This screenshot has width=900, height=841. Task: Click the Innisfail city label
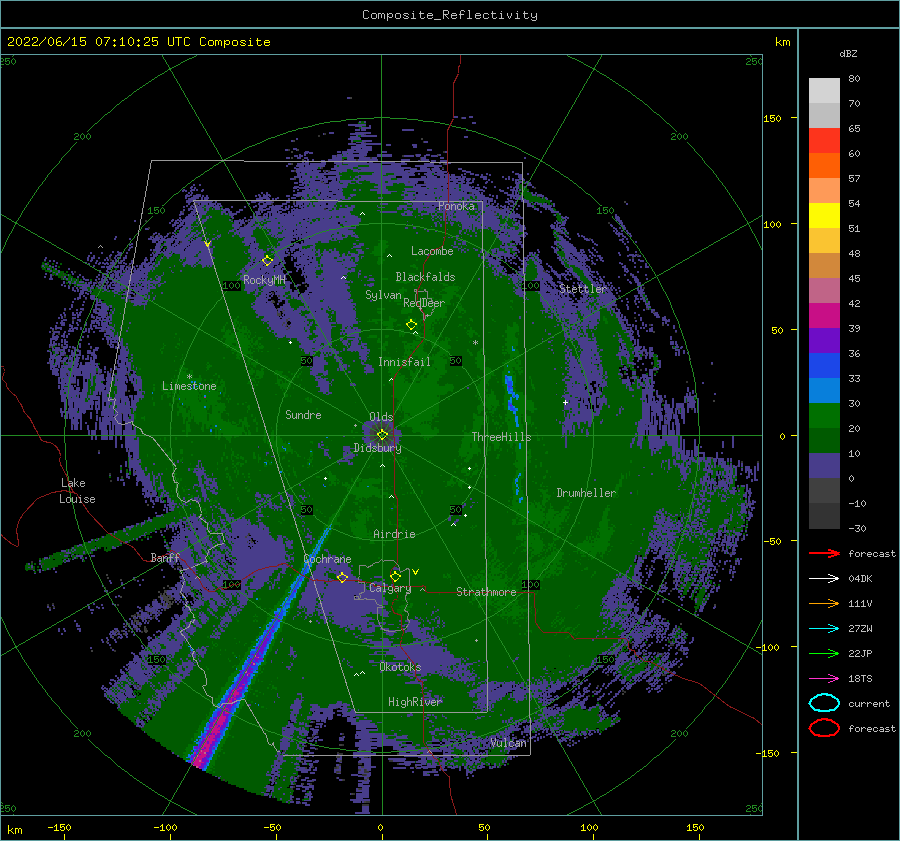(x=404, y=362)
